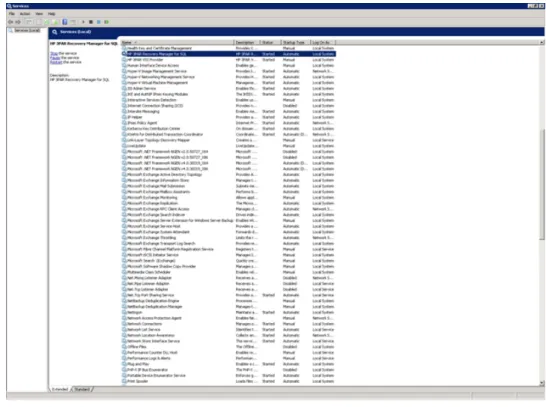Select Net.Tcp Port Sharing Service row

point(228,295)
